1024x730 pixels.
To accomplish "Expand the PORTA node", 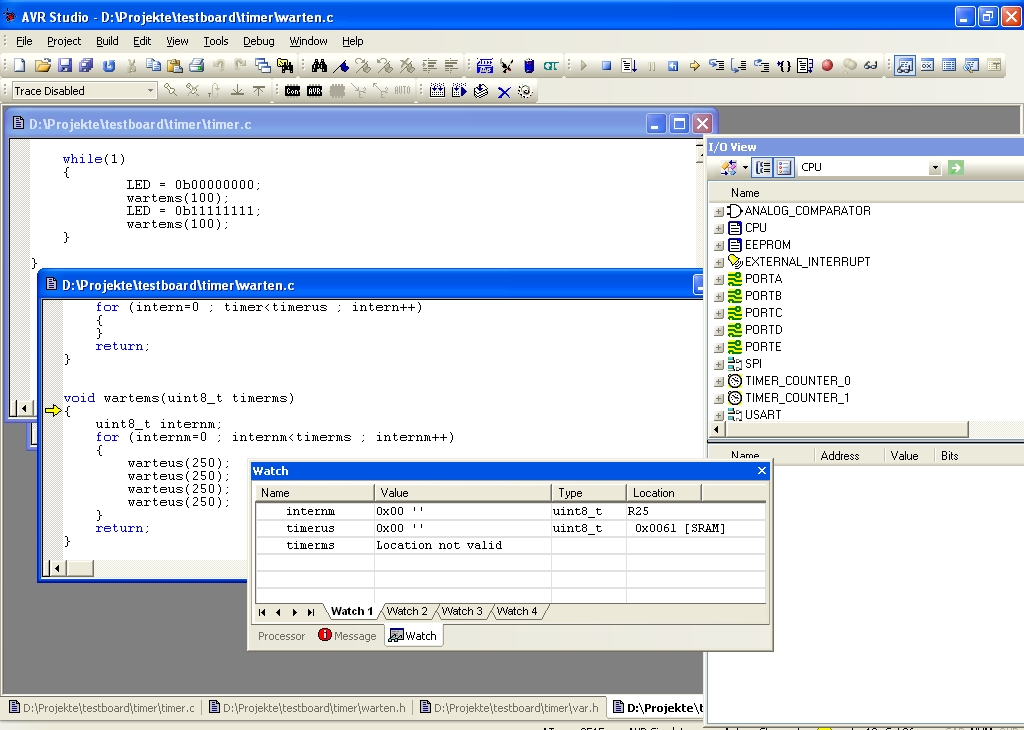I will pyautogui.click(x=718, y=279).
